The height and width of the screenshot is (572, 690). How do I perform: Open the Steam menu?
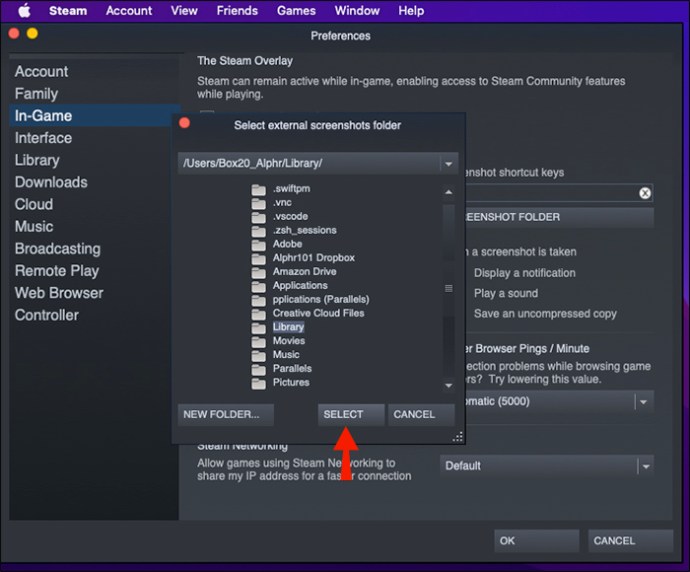[x=68, y=11]
